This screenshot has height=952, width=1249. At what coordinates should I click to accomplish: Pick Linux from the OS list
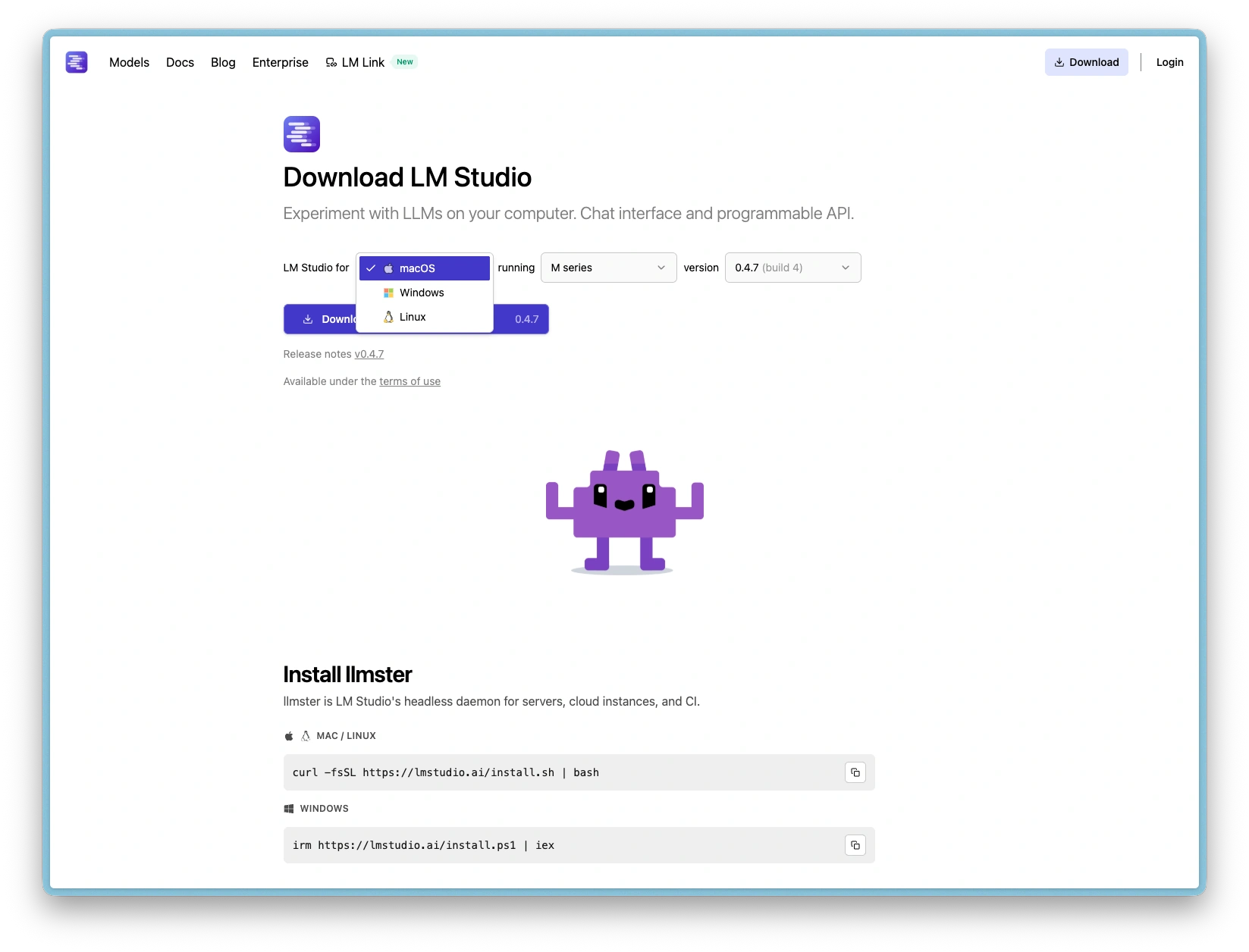tap(413, 317)
